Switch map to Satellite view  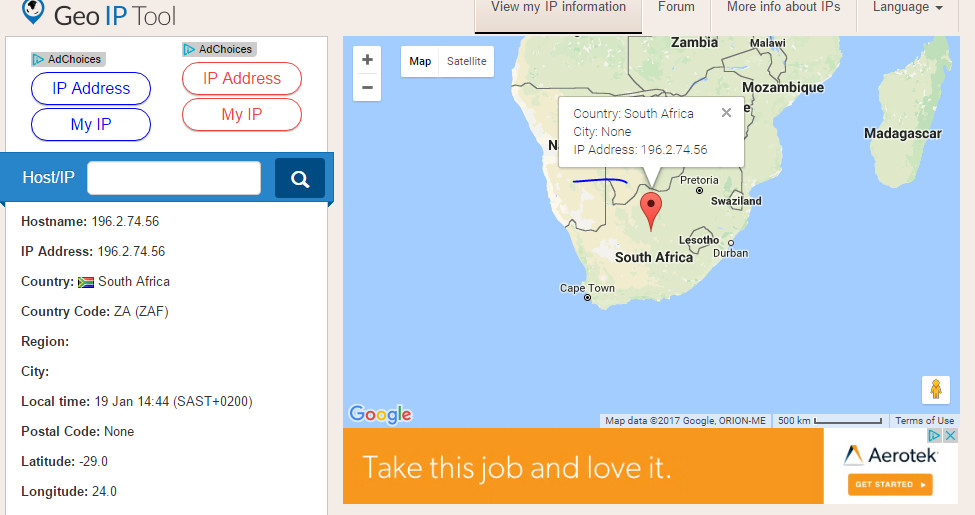[x=466, y=61]
